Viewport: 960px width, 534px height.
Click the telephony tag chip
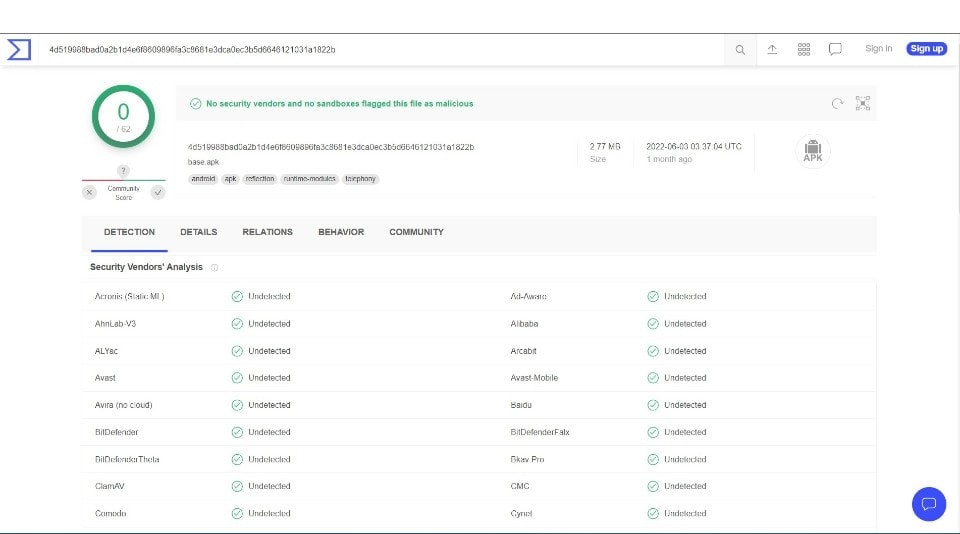[x=360, y=179]
